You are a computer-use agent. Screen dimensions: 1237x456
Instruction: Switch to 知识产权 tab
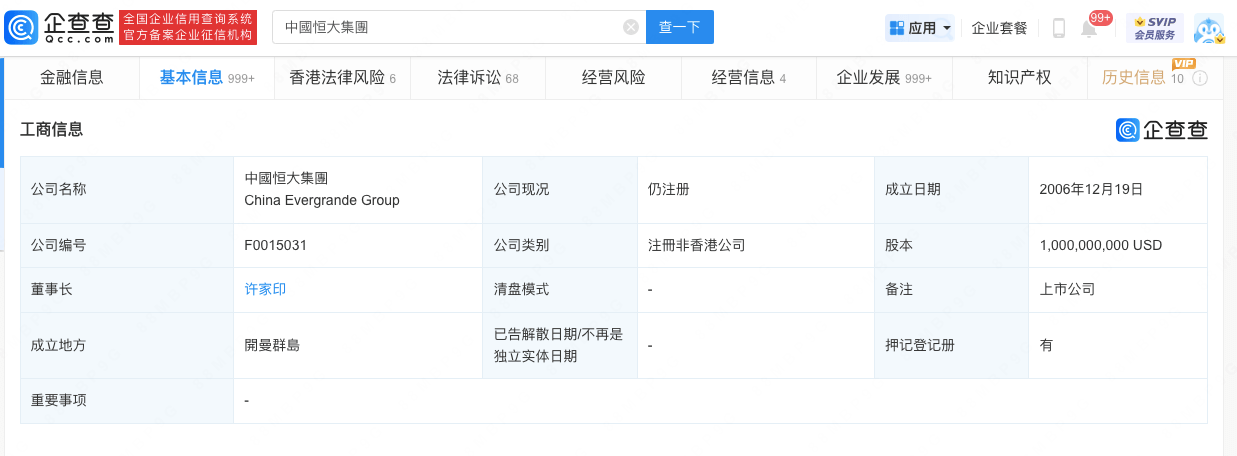tap(1019, 77)
